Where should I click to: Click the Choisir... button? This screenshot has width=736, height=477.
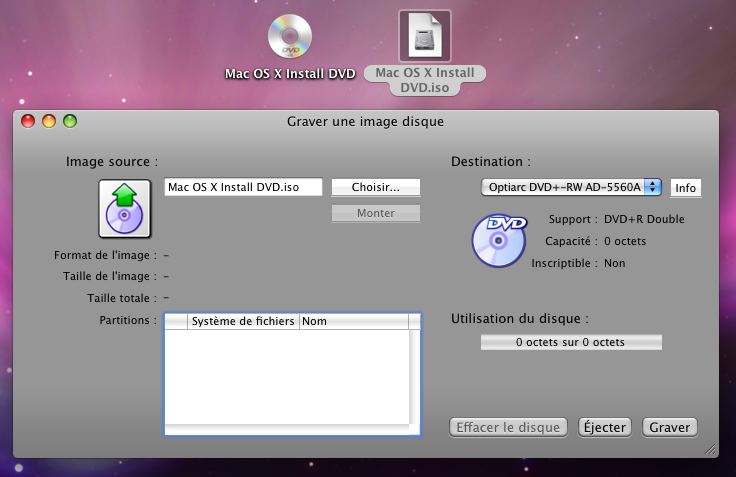coord(376,187)
